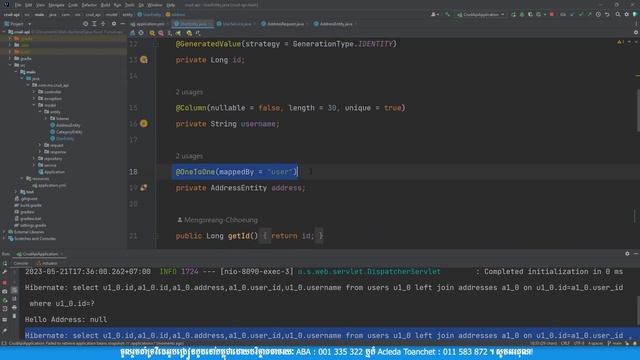Screen dimensions: 640x360
Task: Click the debug bug icon in toolbar
Action: 522,14
